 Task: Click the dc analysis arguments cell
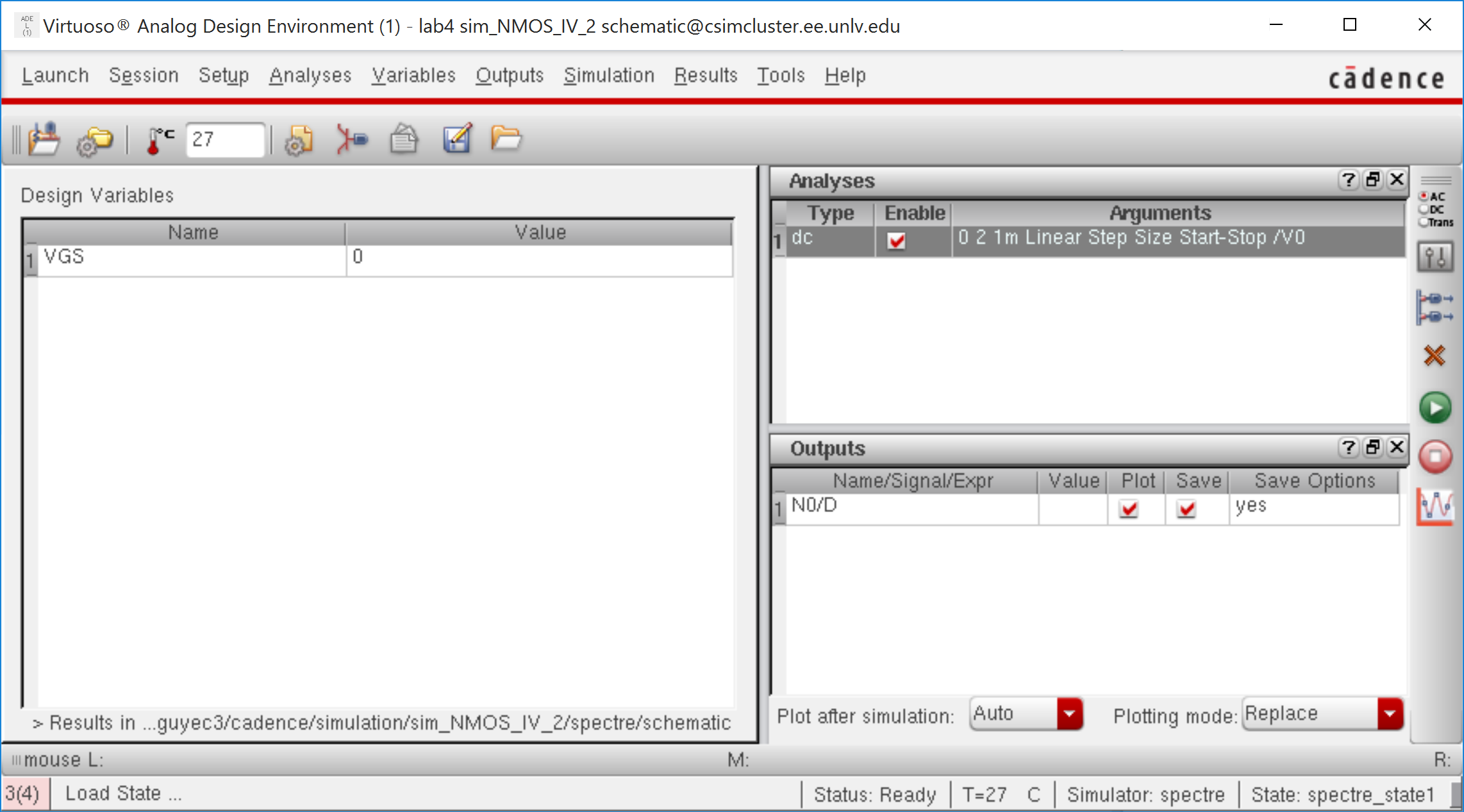click(x=1178, y=241)
